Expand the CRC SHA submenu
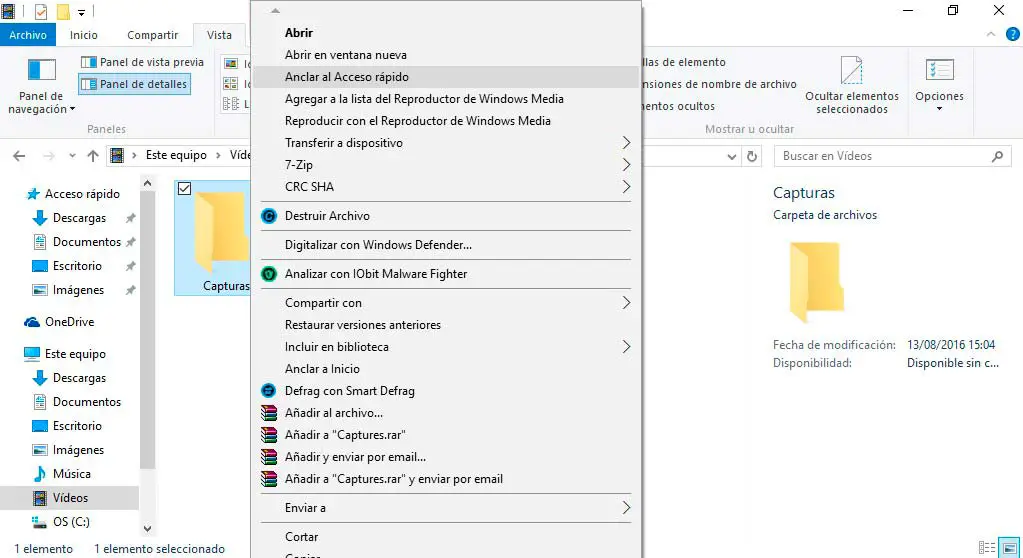This screenshot has width=1023, height=558. (x=626, y=187)
